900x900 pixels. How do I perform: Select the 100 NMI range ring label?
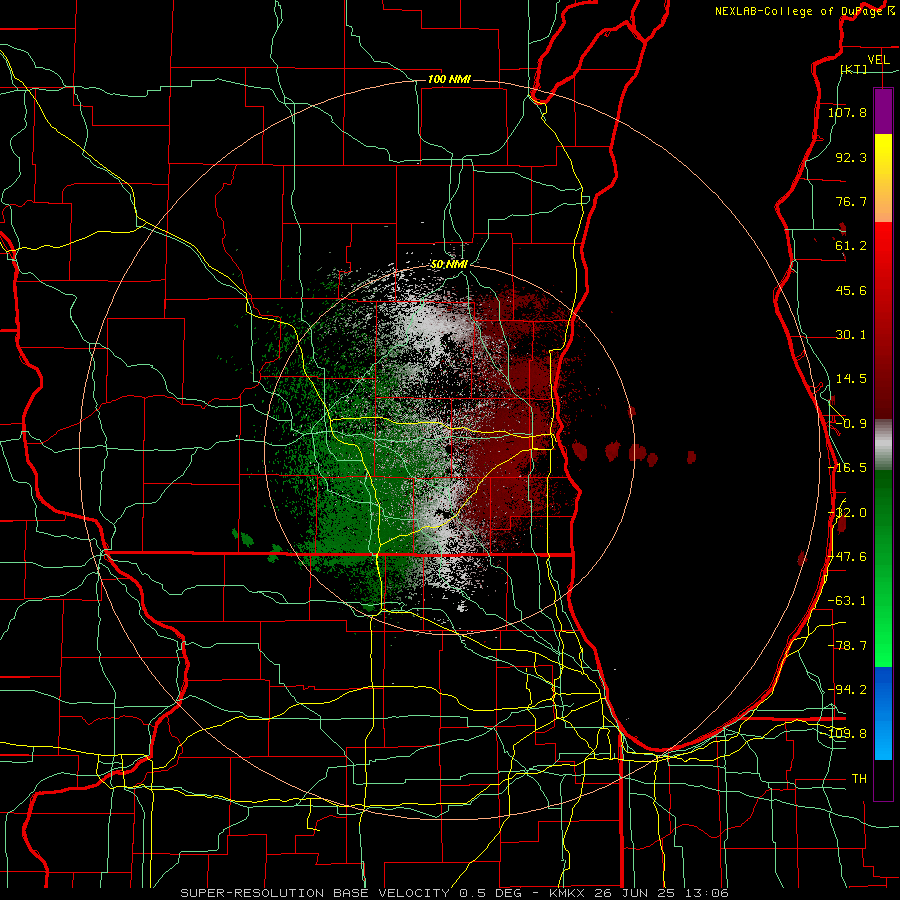click(x=449, y=79)
